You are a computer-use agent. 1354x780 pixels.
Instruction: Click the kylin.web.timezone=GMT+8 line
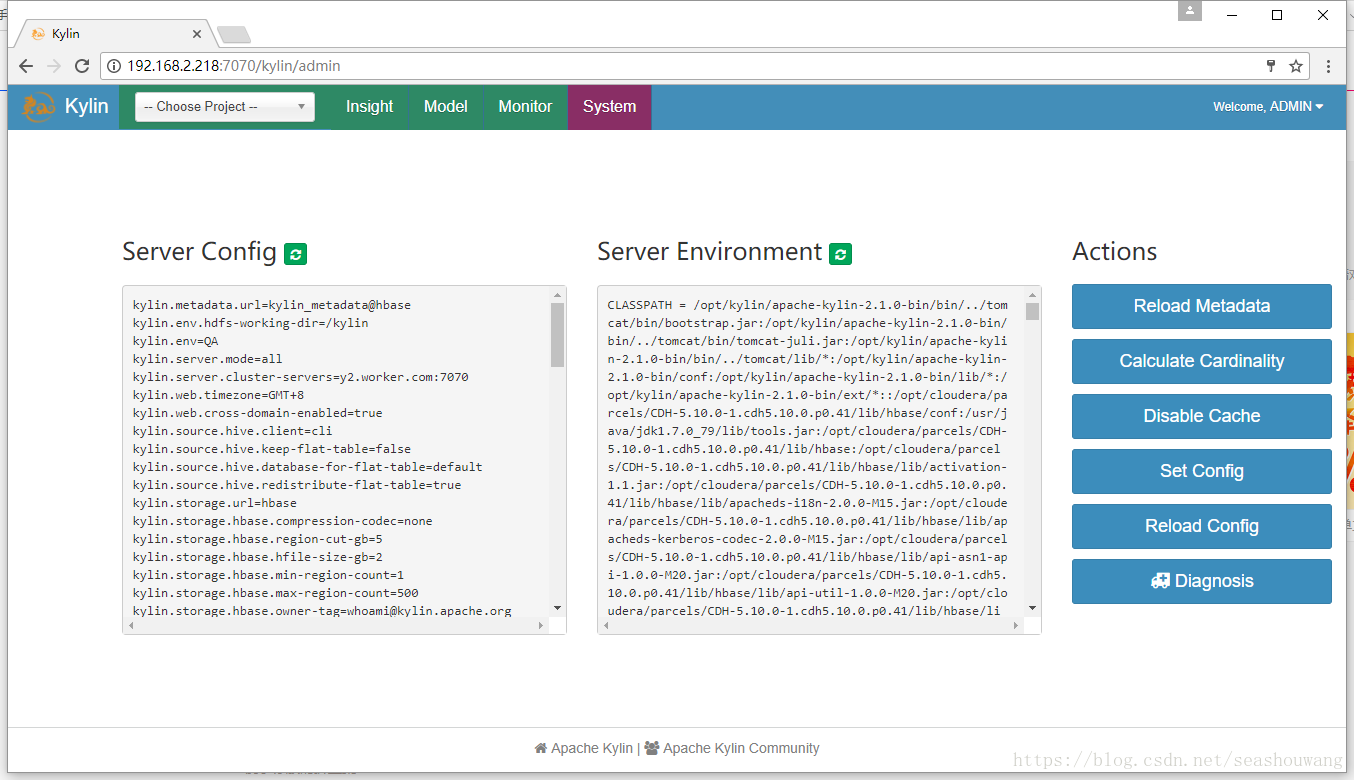pyautogui.click(x=218, y=395)
